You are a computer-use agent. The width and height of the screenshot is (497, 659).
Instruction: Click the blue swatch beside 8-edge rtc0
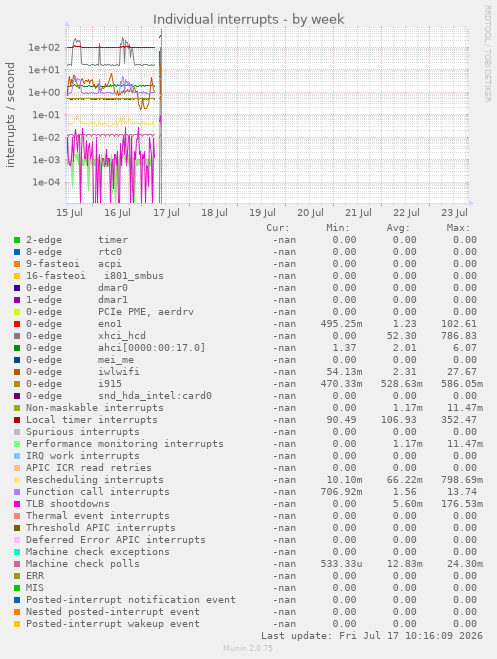[x=17, y=252]
